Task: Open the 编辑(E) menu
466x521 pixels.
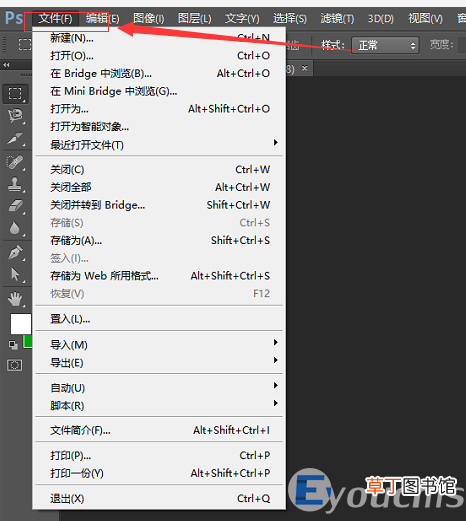Action: [102, 18]
